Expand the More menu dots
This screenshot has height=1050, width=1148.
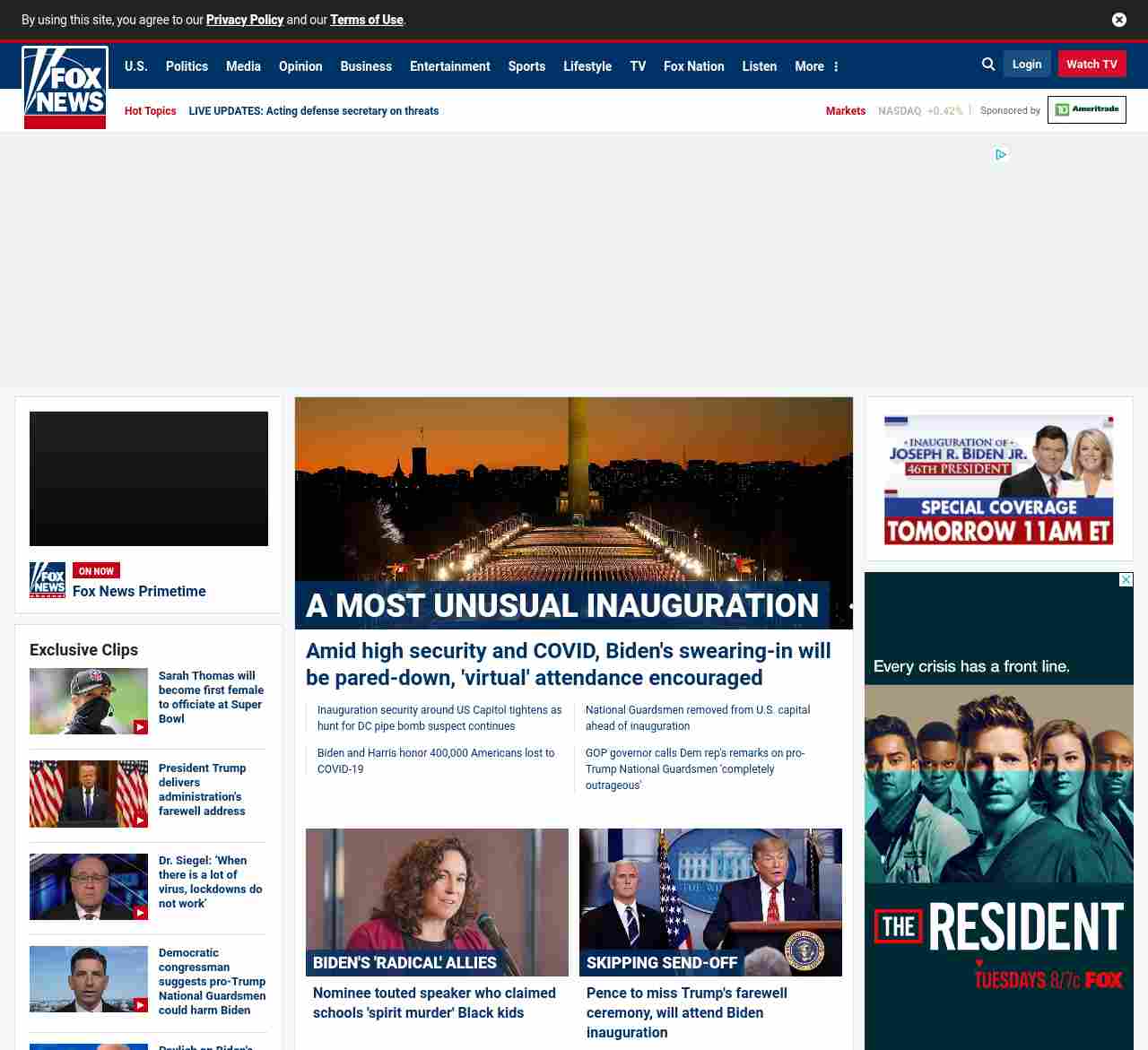836,66
